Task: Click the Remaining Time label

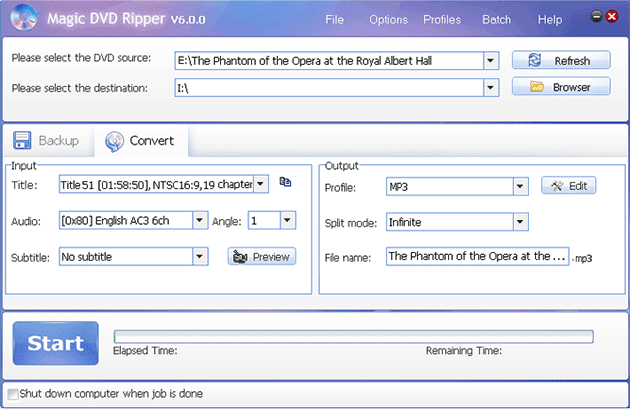Action: [x=464, y=351]
